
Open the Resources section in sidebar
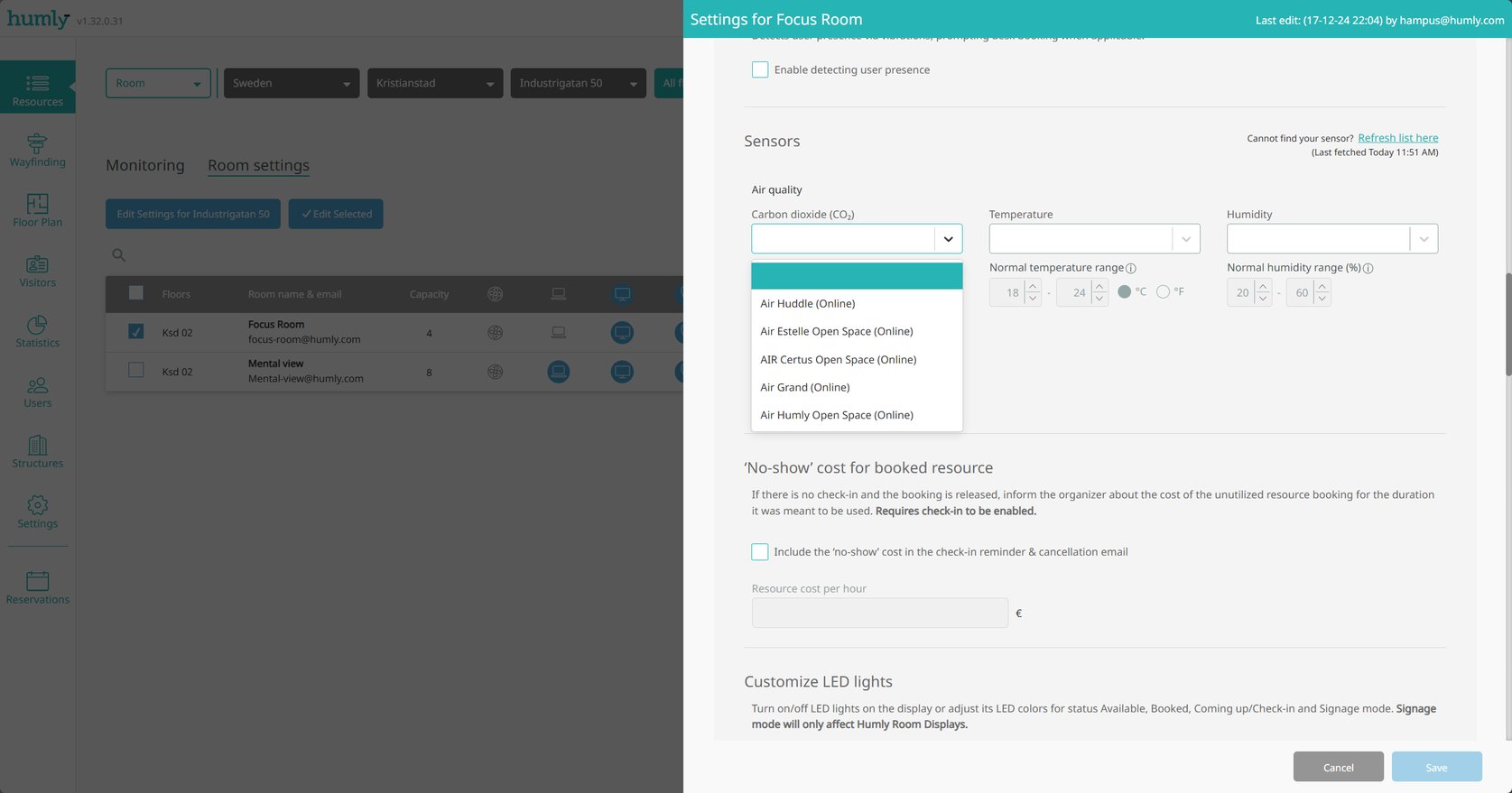click(38, 88)
